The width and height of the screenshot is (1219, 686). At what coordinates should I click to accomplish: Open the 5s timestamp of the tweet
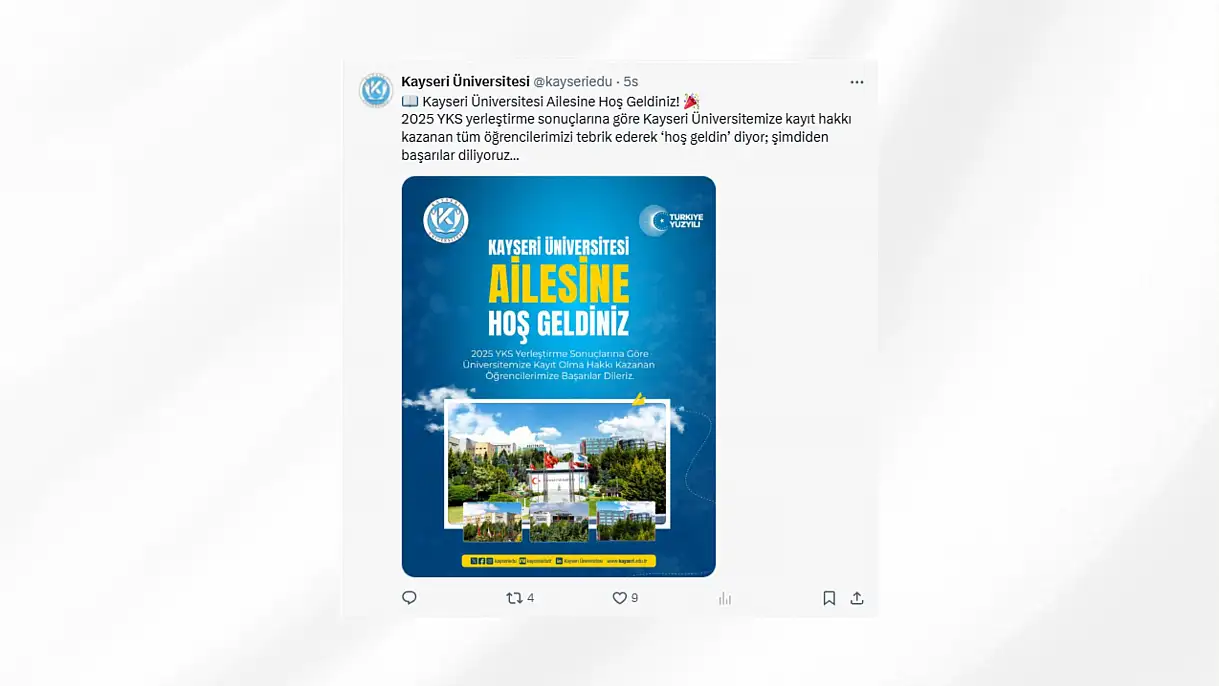(x=630, y=81)
